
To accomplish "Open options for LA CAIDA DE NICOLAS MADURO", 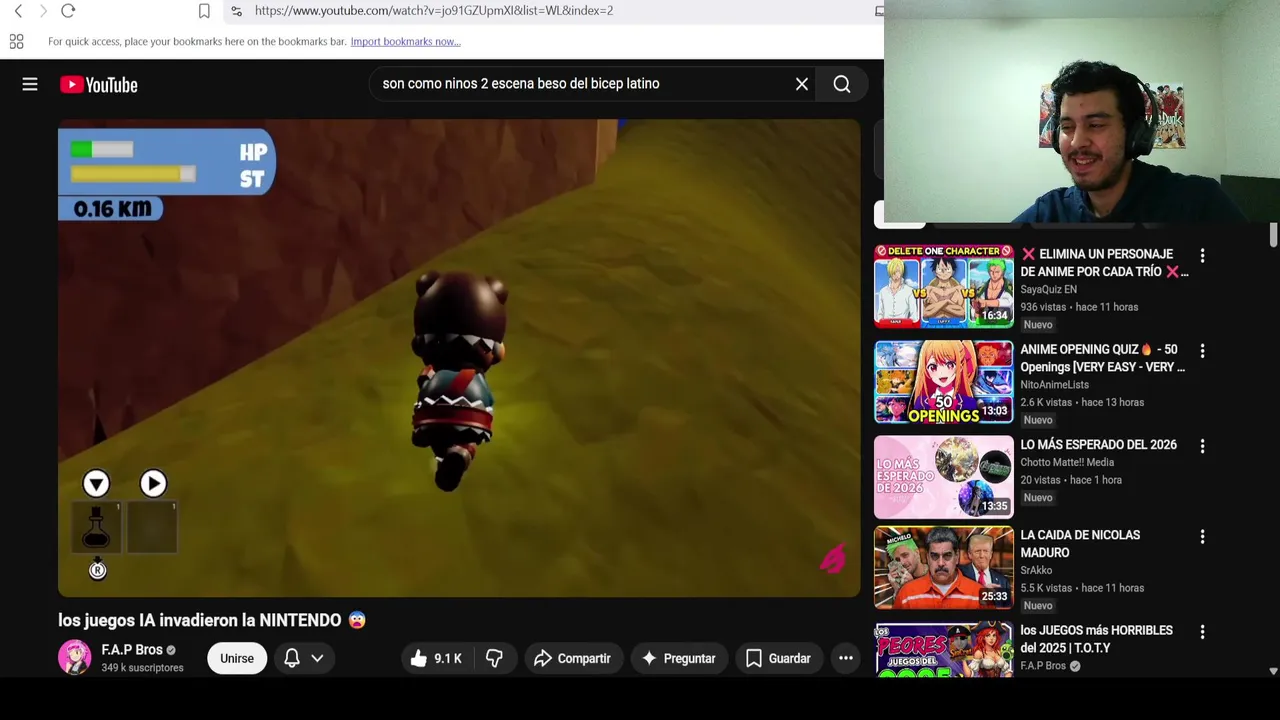I will point(1203,537).
